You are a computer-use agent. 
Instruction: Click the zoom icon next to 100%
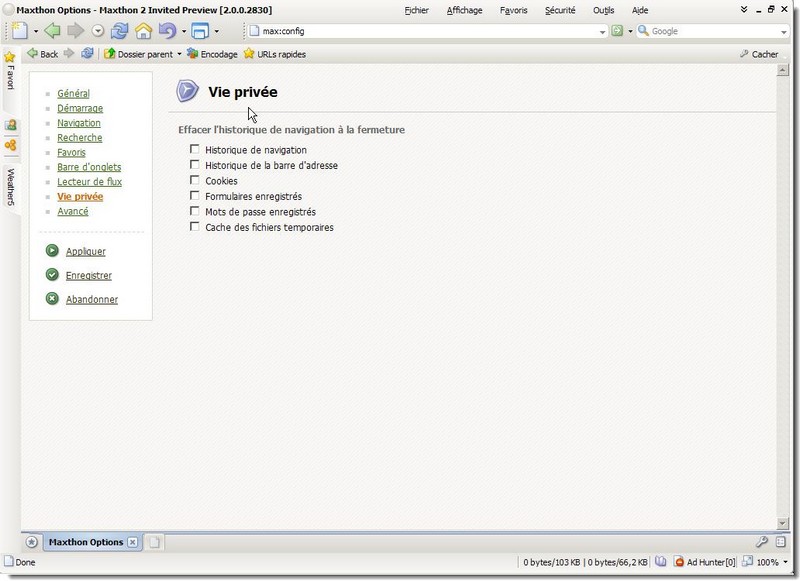(747, 562)
